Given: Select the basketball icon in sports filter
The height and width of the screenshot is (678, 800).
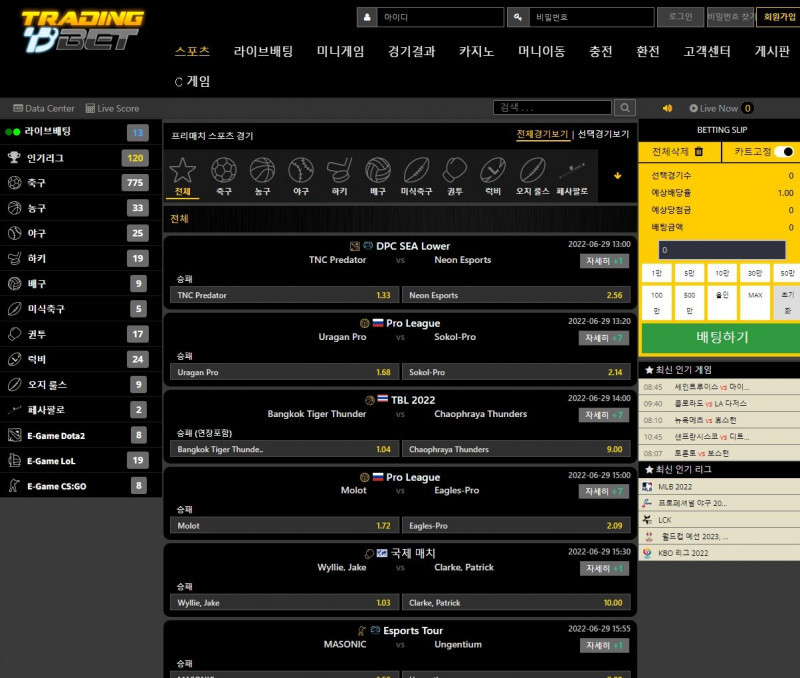Looking at the screenshot, I should click(262, 170).
